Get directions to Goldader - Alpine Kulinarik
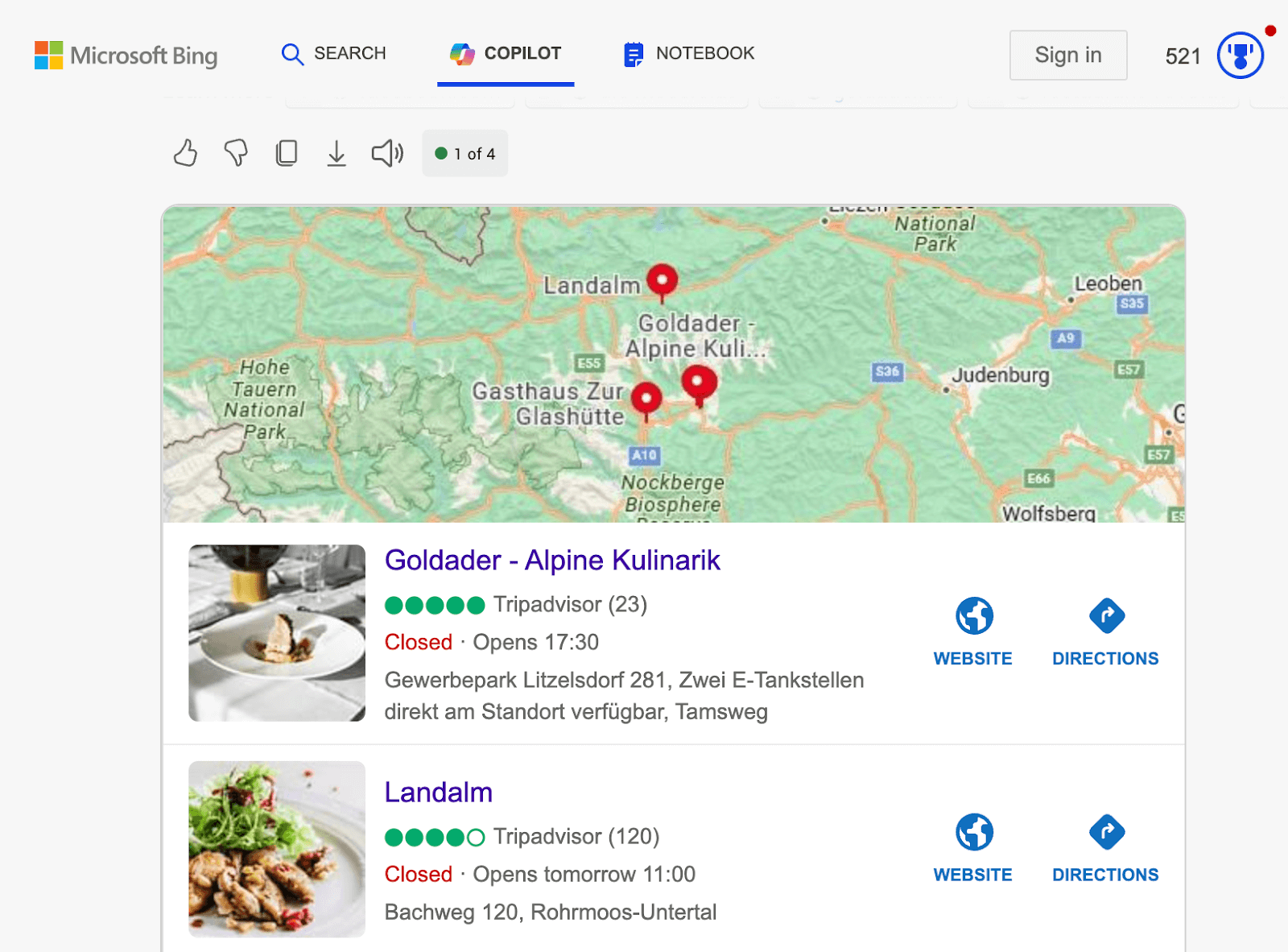This screenshot has width=1288, height=952. click(1105, 632)
